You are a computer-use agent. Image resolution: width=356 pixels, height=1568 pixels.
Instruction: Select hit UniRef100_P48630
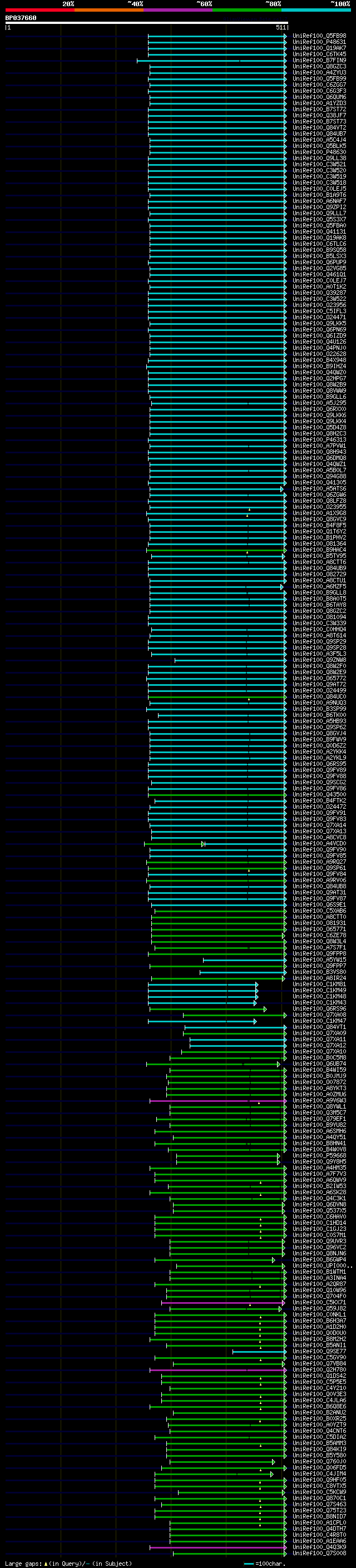[319, 152]
